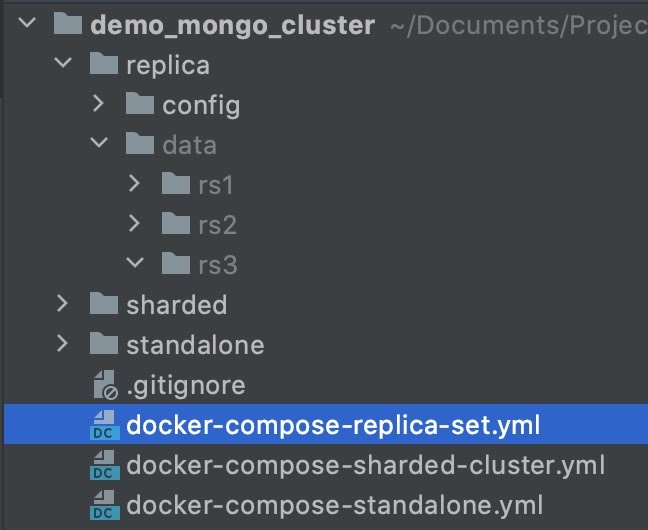648x530 pixels.
Task: Select the .gitignore file name
Action: pos(186,386)
